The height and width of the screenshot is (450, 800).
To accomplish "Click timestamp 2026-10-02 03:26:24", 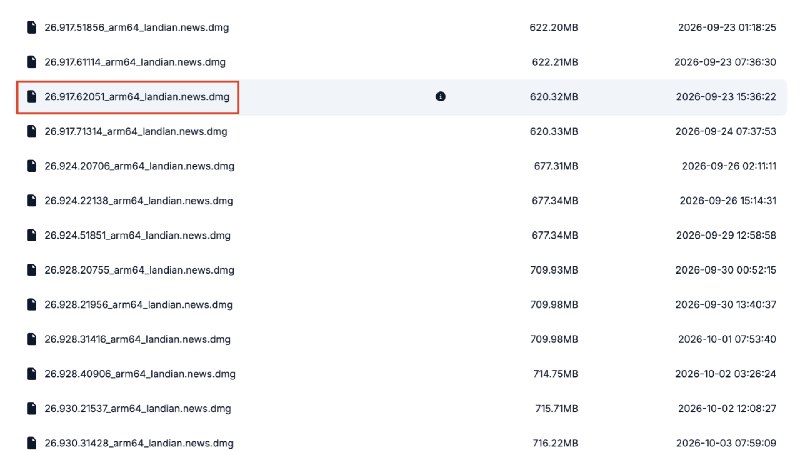I will [x=726, y=374].
